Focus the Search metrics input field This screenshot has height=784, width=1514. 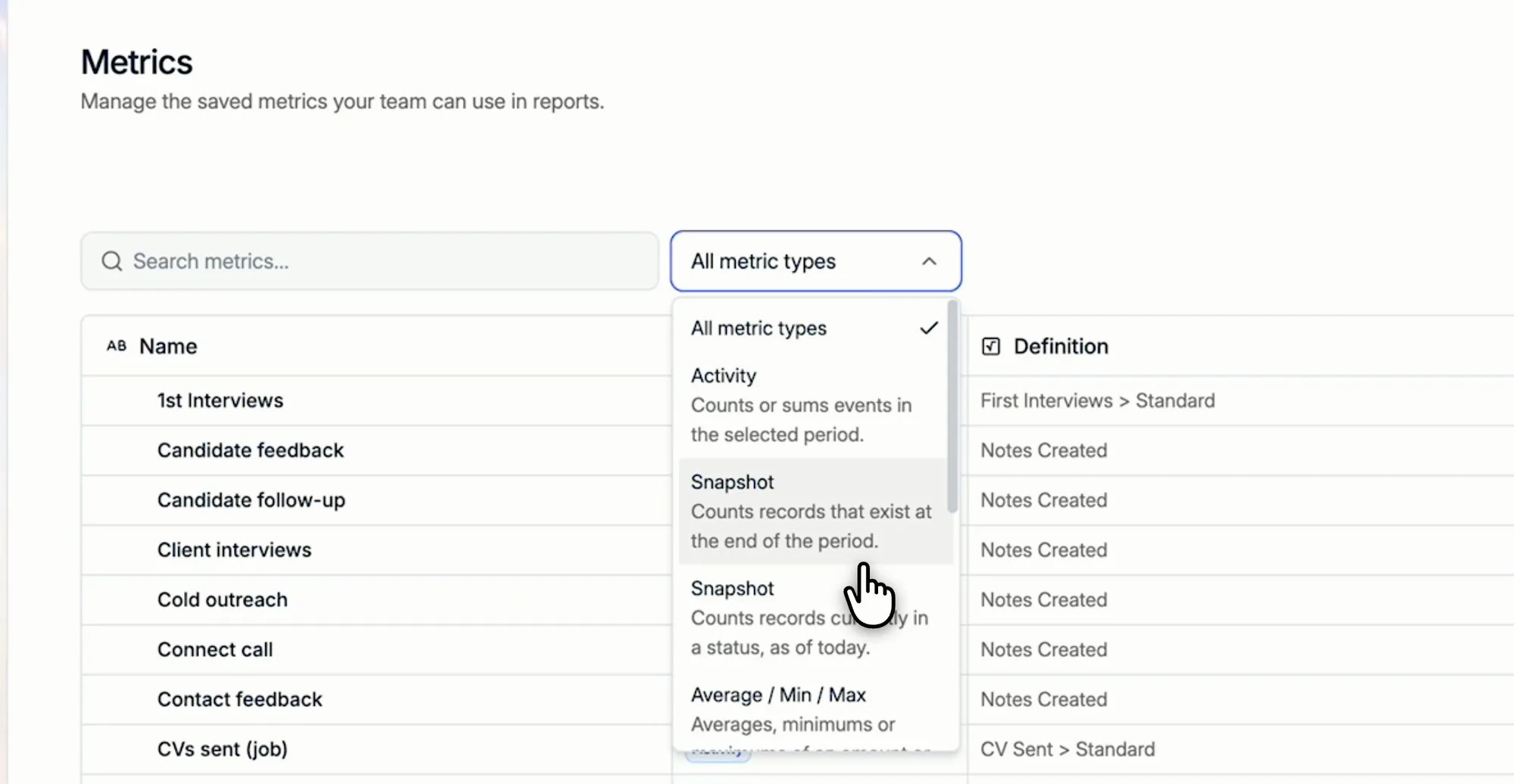[x=370, y=261]
